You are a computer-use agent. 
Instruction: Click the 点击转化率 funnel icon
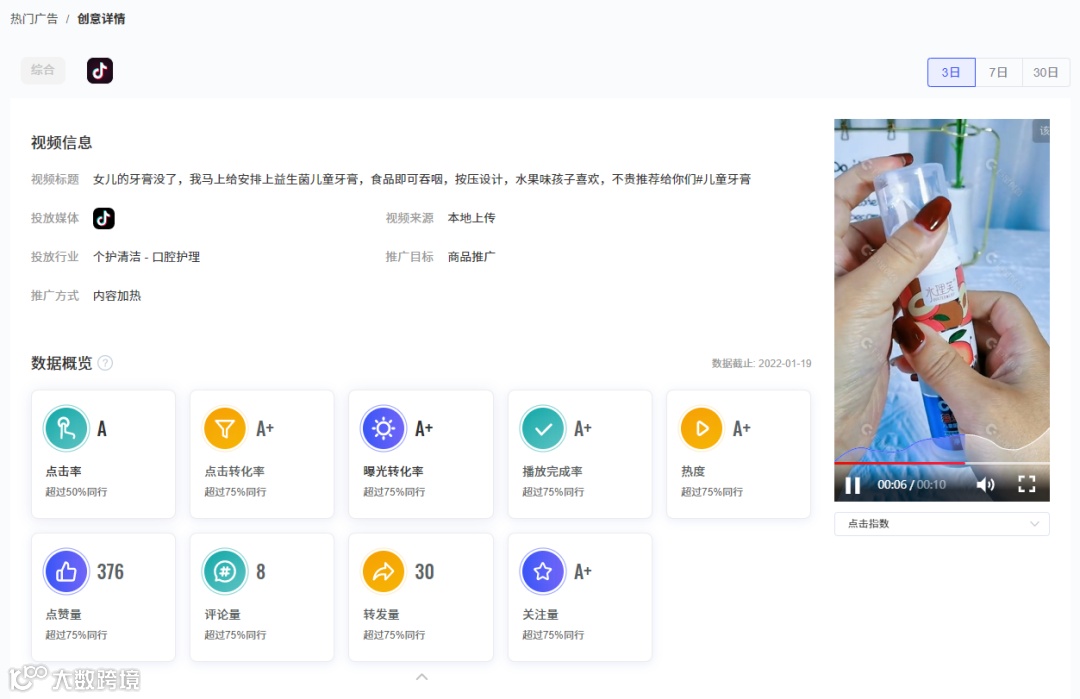[x=226, y=427]
